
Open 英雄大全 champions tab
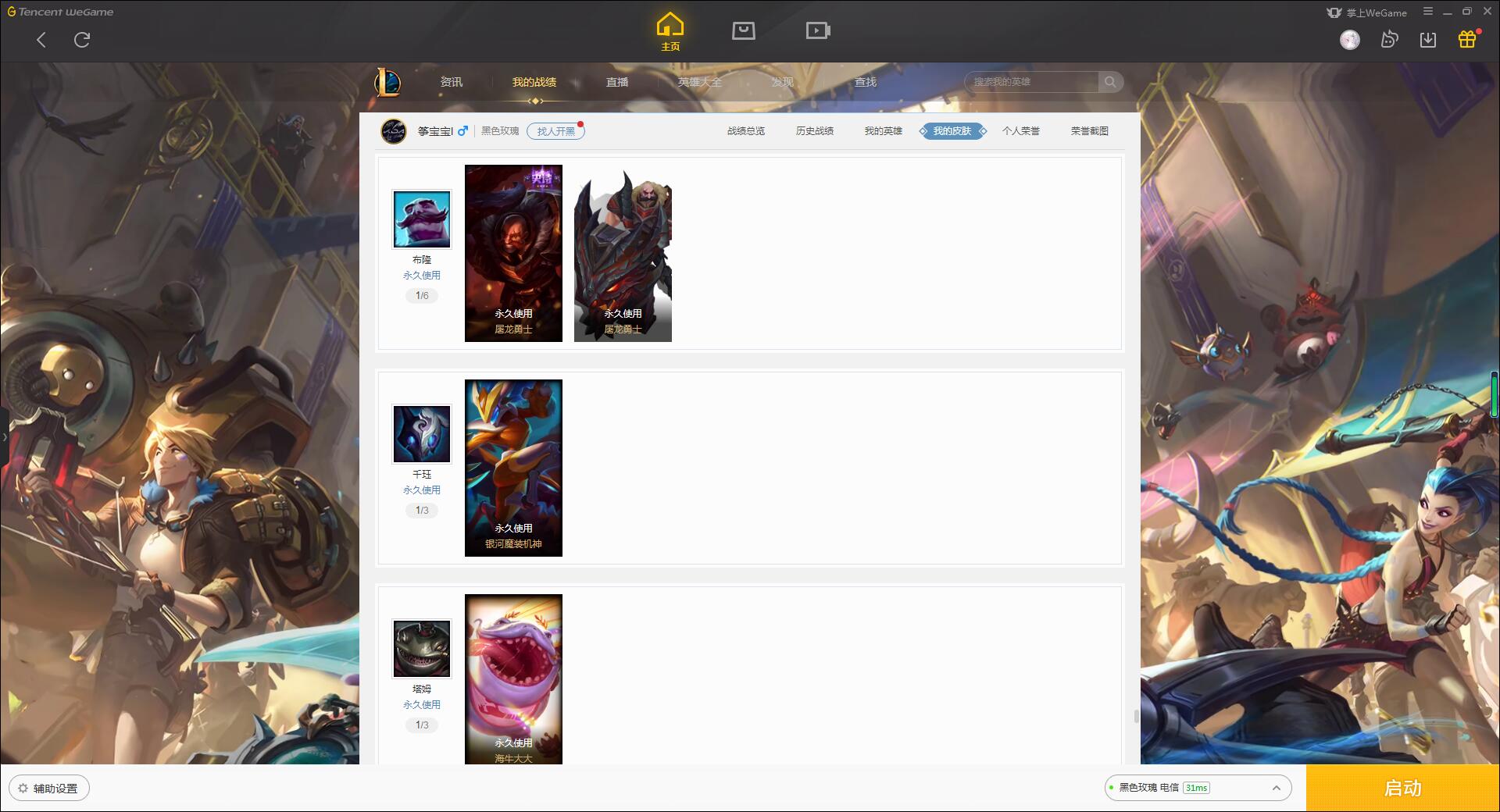[700, 82]
